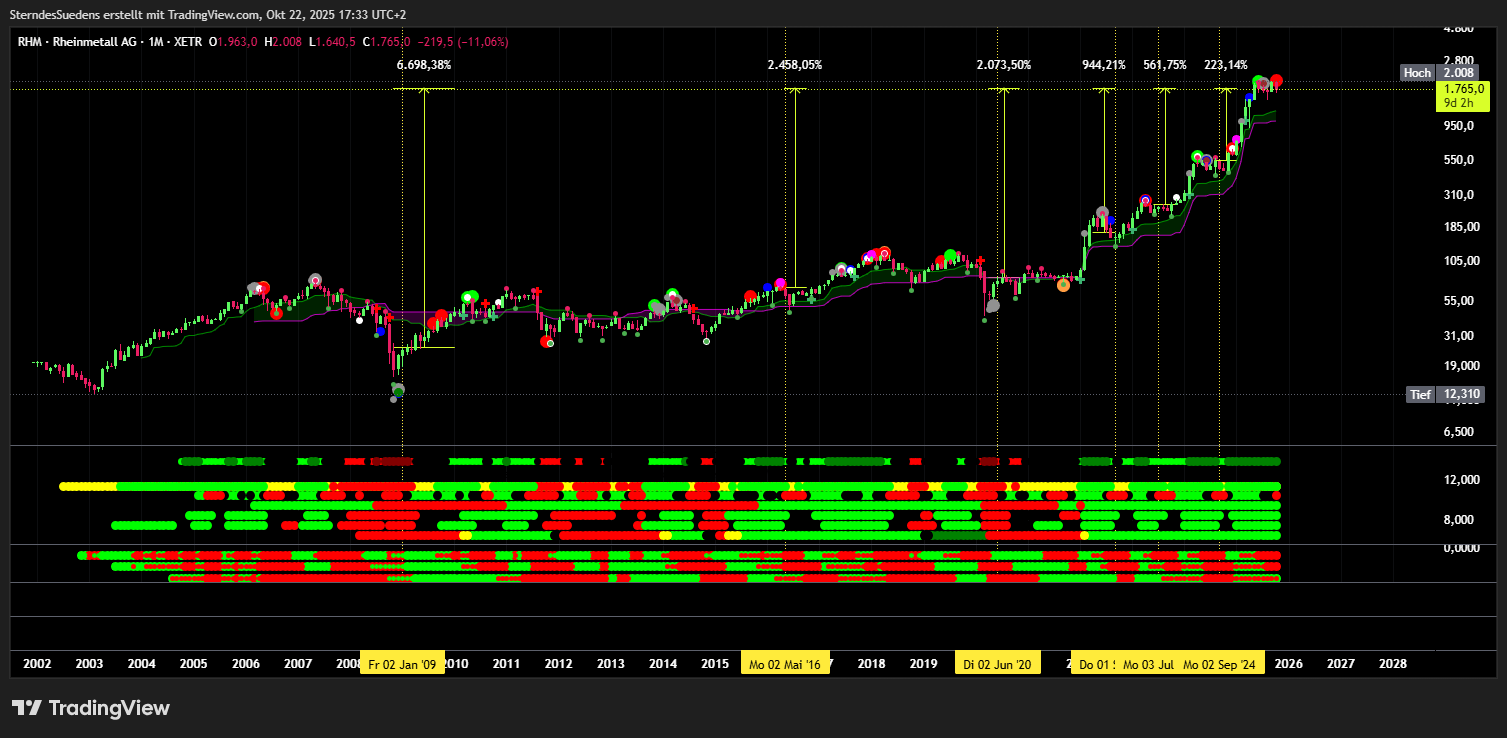
Task: Open the RHM Rheinmetall AG symbol title
Action: coord(79,41)
